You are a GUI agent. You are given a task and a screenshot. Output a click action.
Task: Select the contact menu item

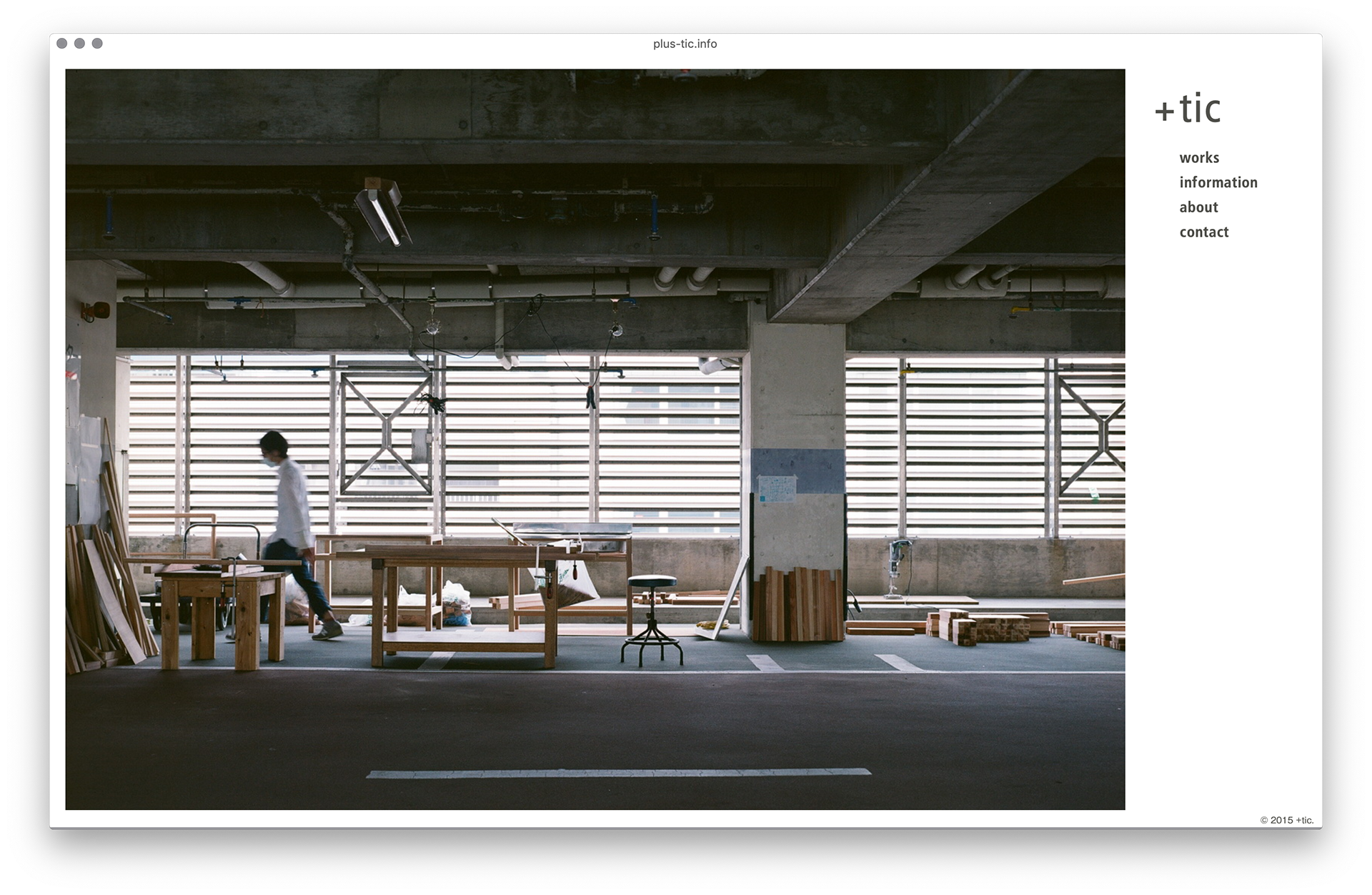(x=1203, y=232)
